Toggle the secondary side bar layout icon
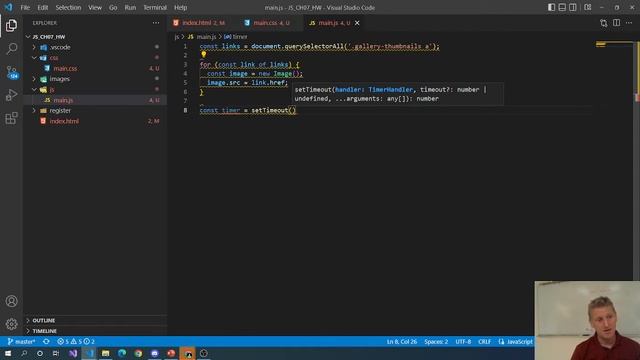This screenshot has height=360, width=640. [x=573, y=7]
